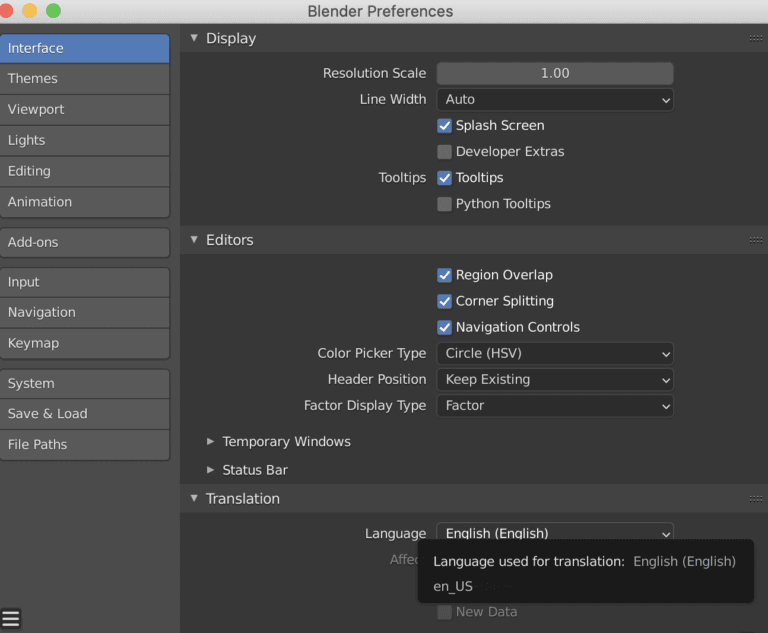Open the Factor Display Type dropdown
Screen dimensions: 768x633
[x=555, y=406]
